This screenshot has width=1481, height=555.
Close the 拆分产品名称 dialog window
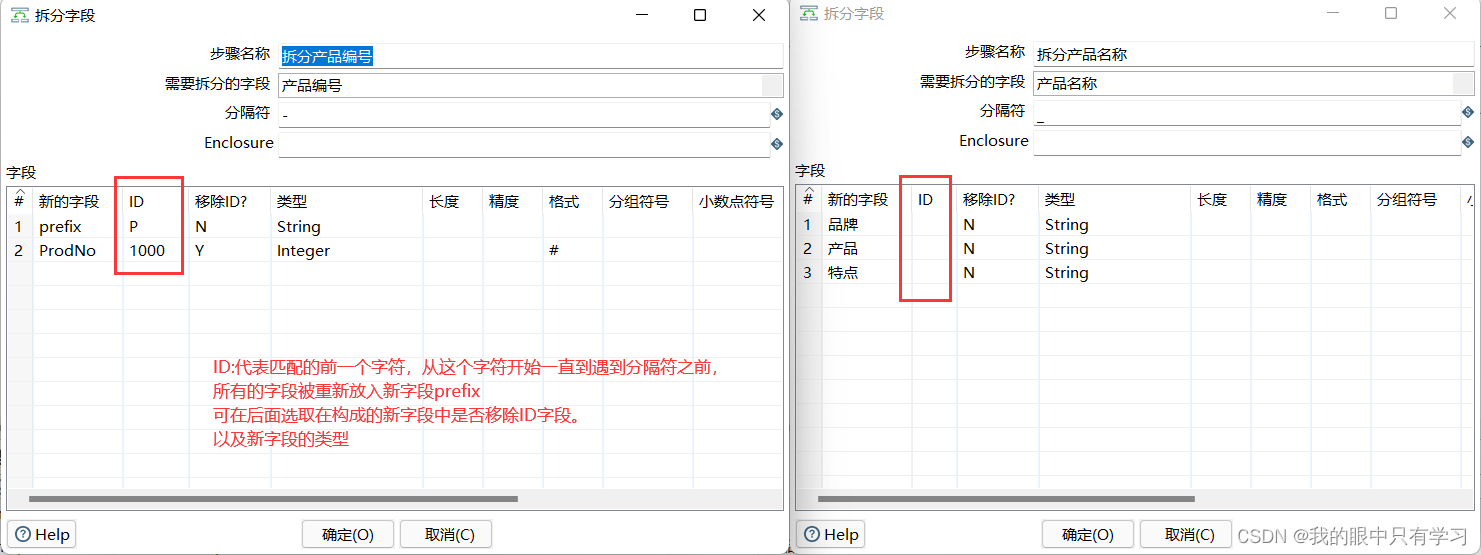1450,13
